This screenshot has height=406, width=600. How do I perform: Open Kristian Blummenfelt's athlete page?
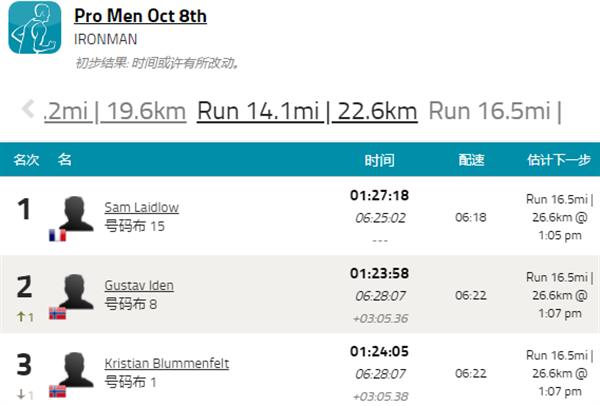(x=166, y=363)
